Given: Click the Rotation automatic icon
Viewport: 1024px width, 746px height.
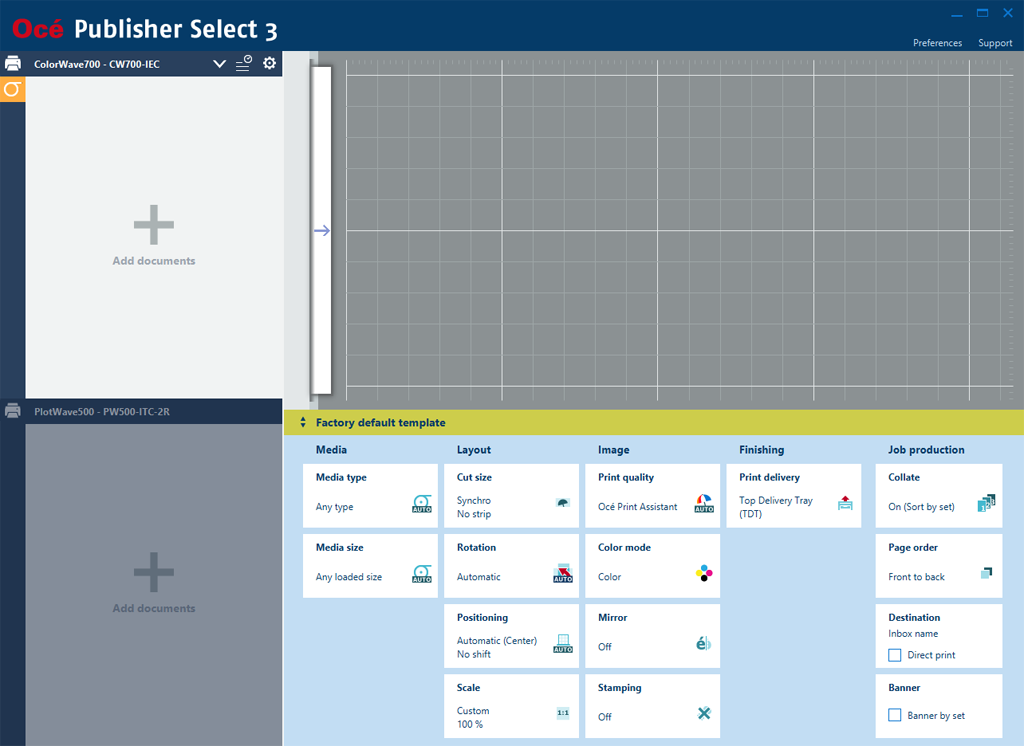Looking at the screenshot, I should point(563,573).
